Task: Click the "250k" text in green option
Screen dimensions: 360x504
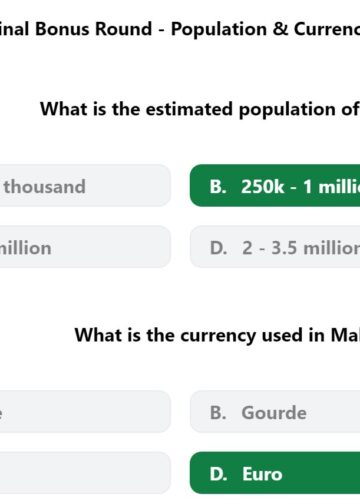Action: coord(263,187)
